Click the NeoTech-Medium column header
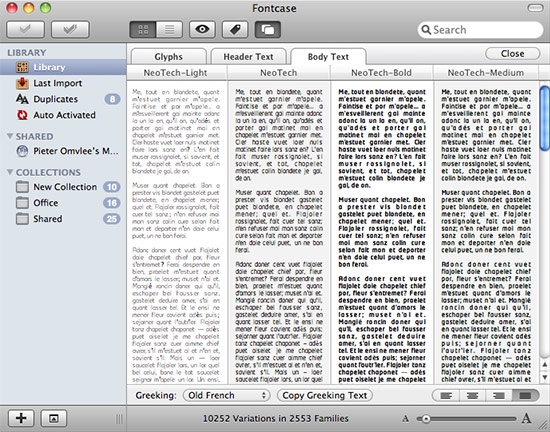The height and width of the screenshot is (432, 550). (486, 73)
